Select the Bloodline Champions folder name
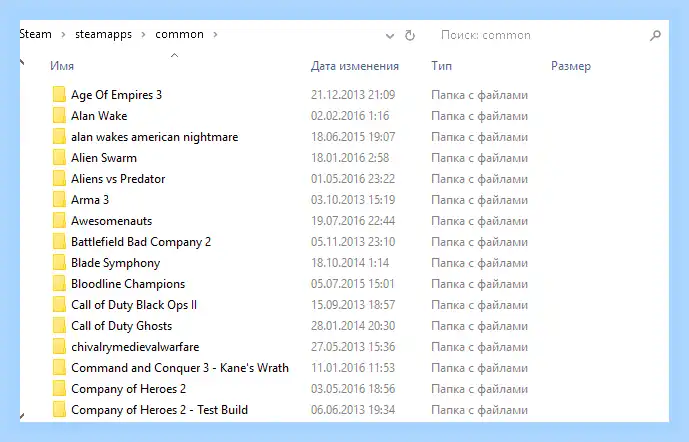Screen dimensions: 689x442 coord(128,284)
